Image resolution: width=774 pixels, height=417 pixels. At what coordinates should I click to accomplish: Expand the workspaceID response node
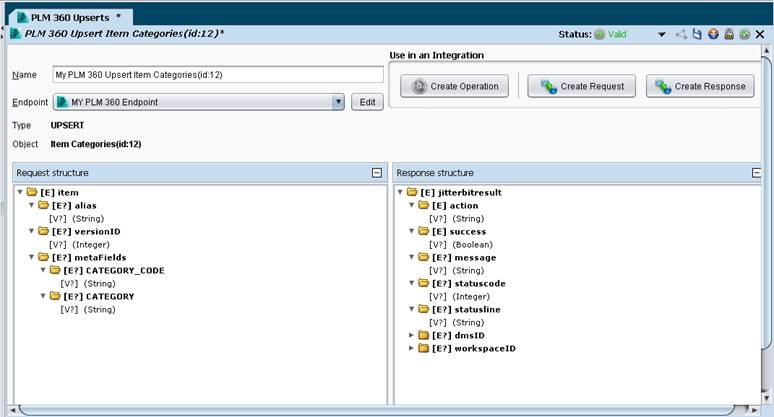click(x=411, y=348)
